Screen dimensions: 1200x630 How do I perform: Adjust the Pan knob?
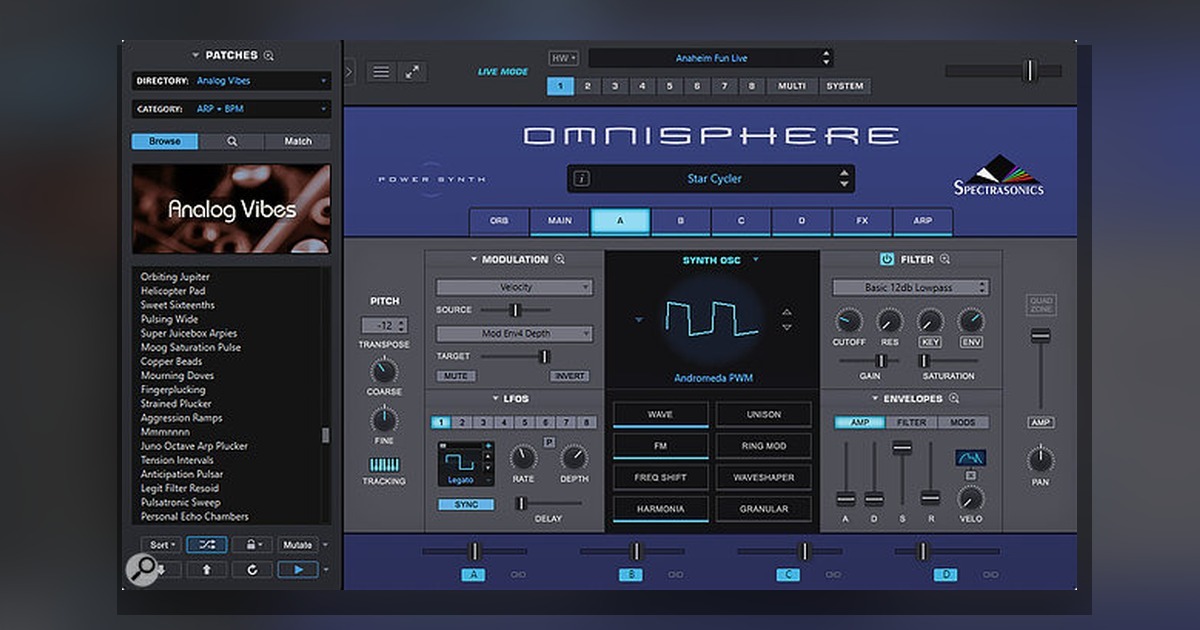(x=1040, y=460)
